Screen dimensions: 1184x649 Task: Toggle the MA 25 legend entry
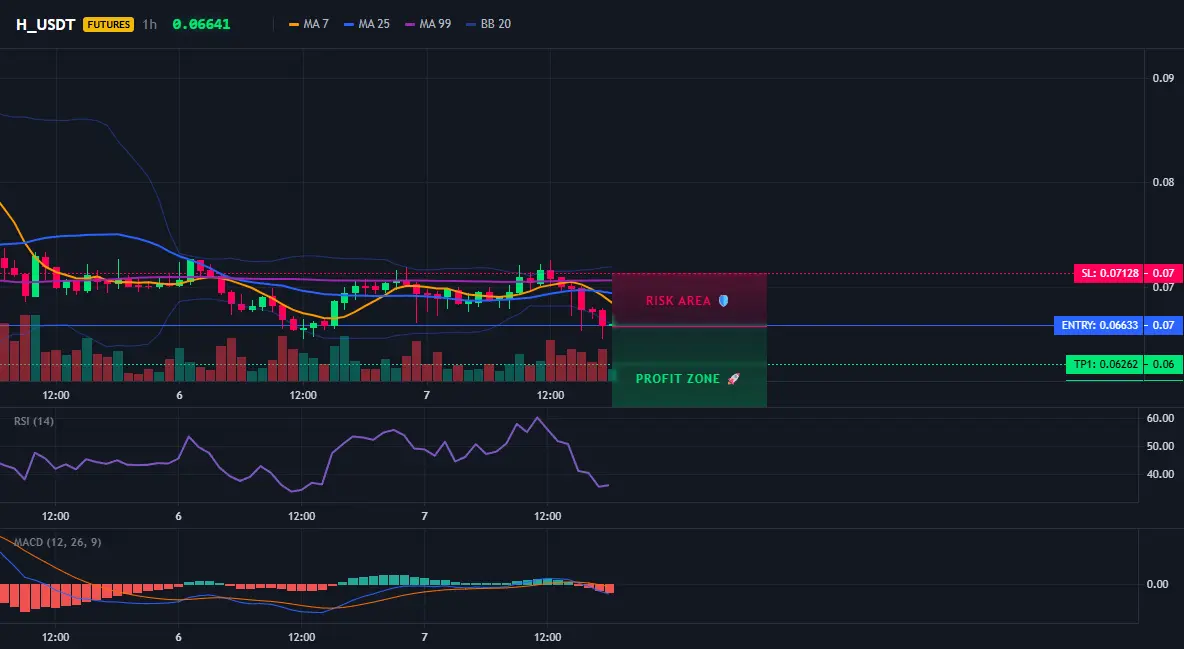tap(367, 24)
